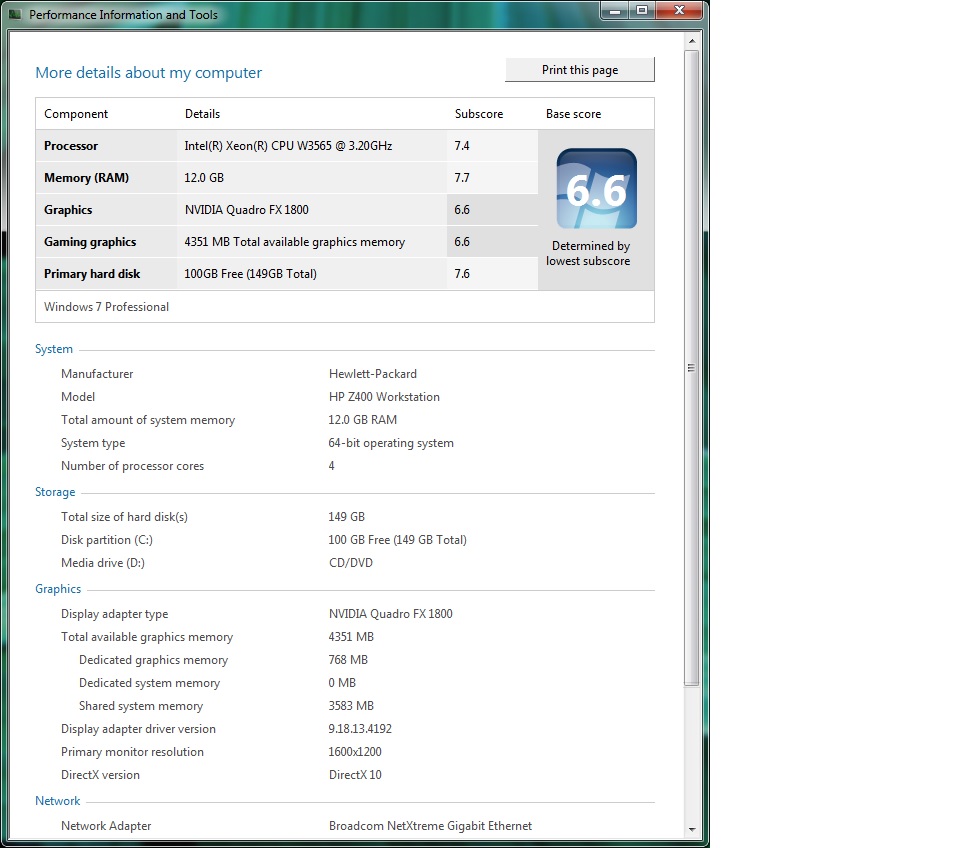Click the vertical scrollbar thumb
Screen dimensions: 960x848
[691, 367]
